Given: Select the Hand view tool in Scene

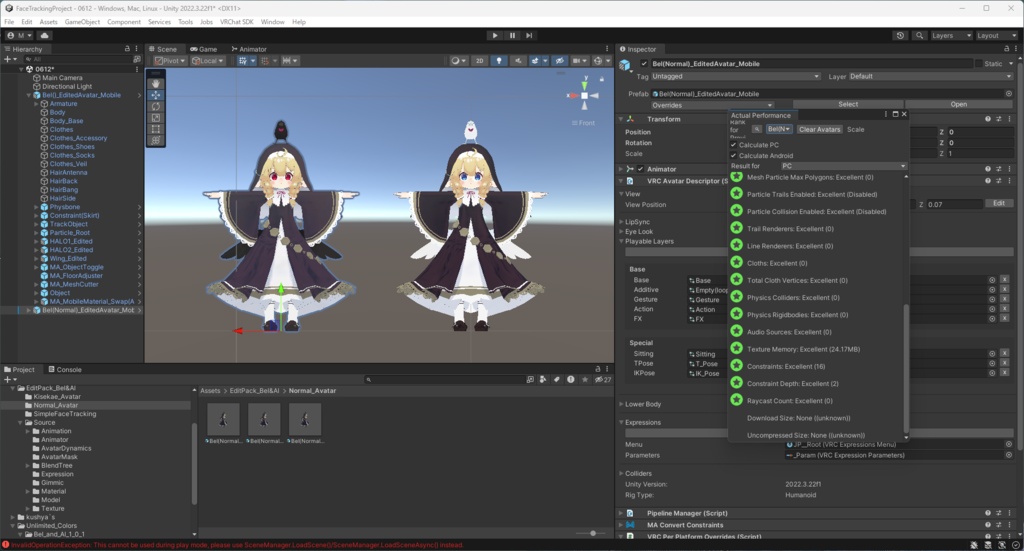Looking at the screenshot, I should coord(155,84).
